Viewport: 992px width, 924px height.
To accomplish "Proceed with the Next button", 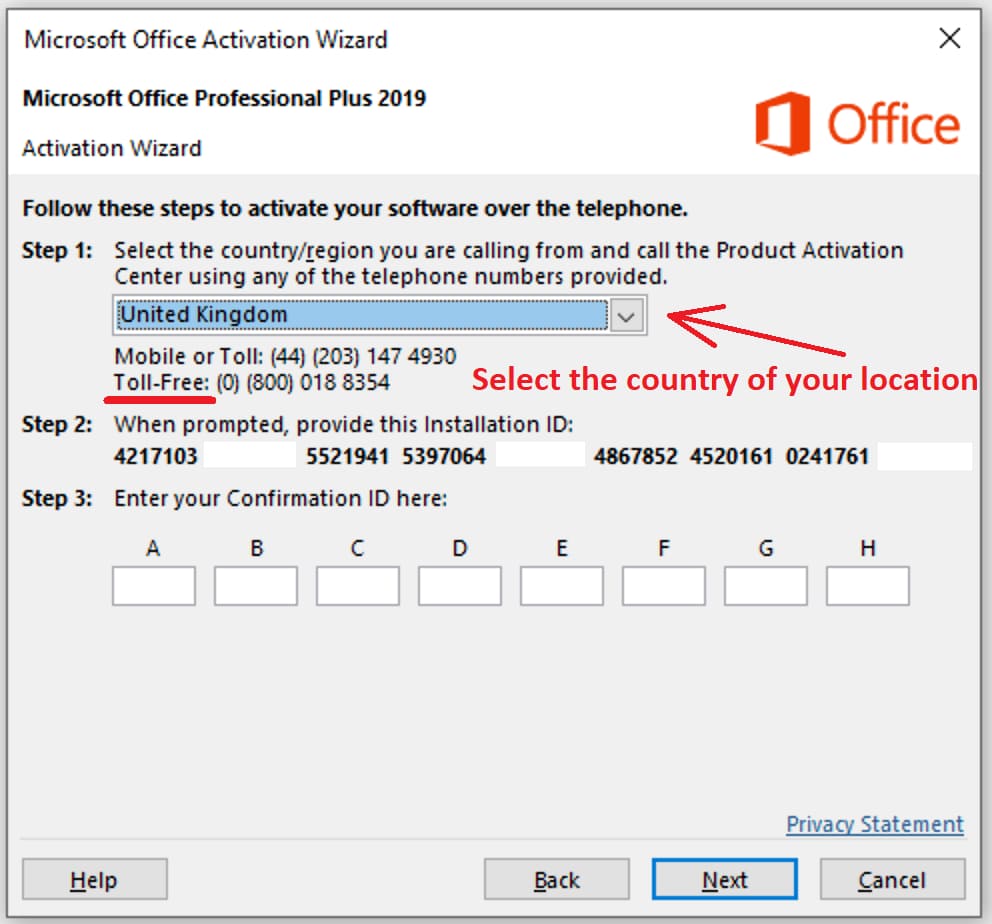I will pos(724,880).
